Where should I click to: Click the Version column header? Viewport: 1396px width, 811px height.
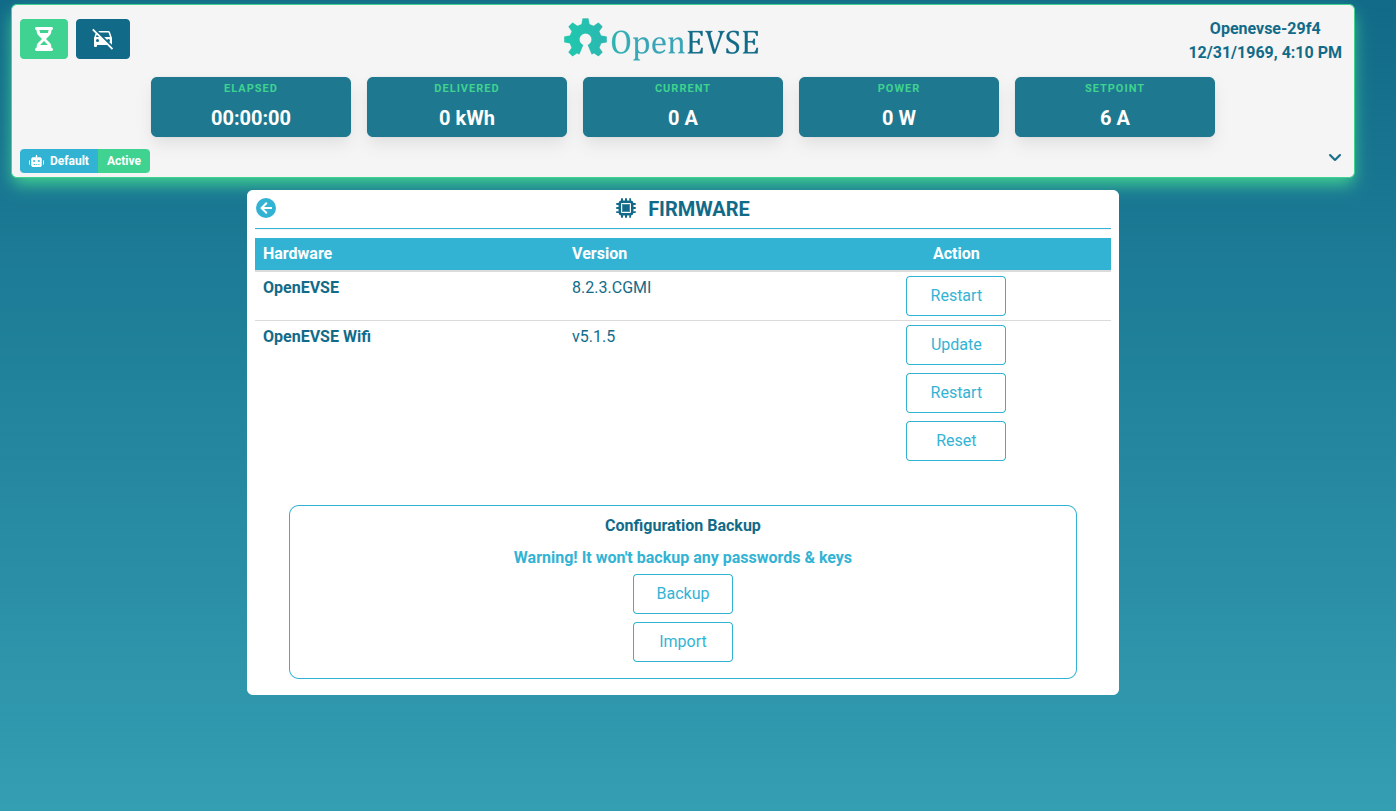[x=600, y=253]
